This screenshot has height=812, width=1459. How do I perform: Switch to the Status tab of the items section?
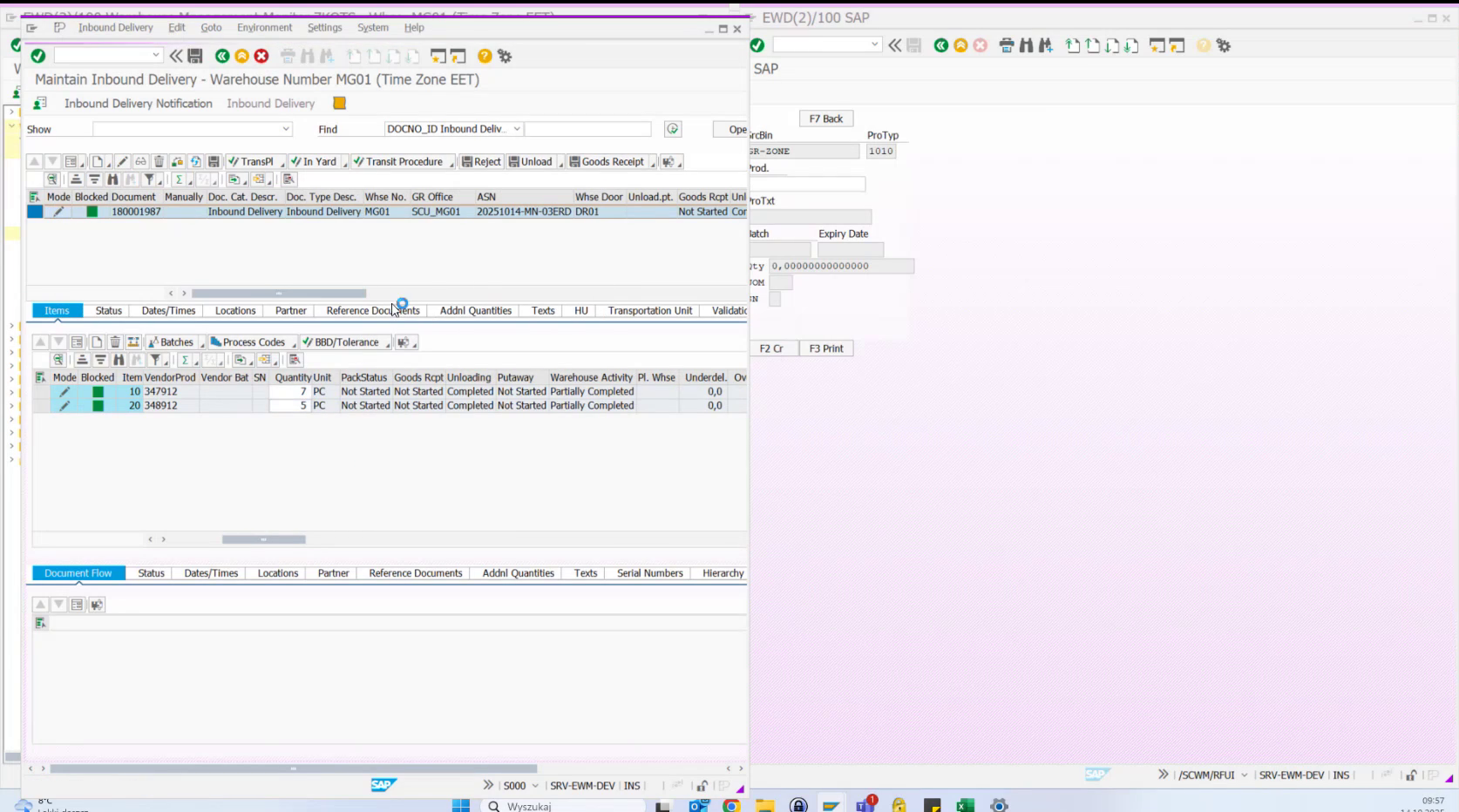[x=107, y=310]
